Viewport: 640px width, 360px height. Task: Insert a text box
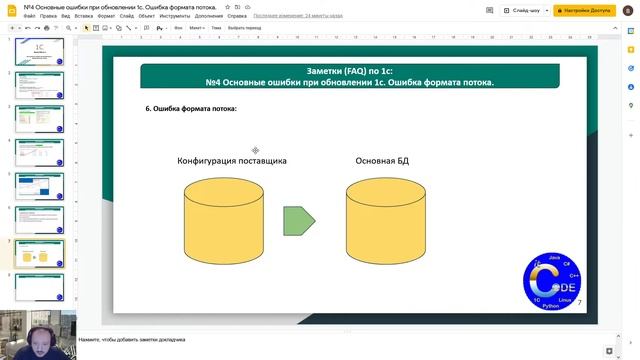coord(96,28)
